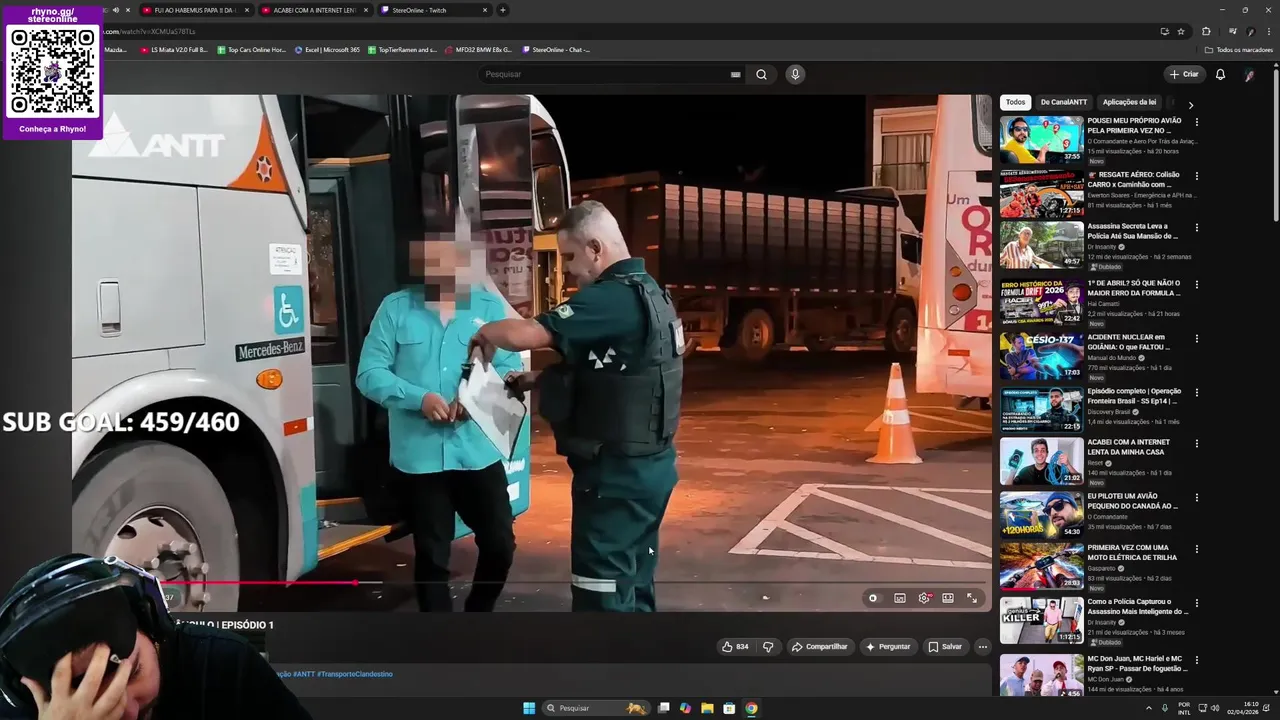Start voice search with the microphone icon
This screenshot has width=1280, height=720.
point(795,74)
